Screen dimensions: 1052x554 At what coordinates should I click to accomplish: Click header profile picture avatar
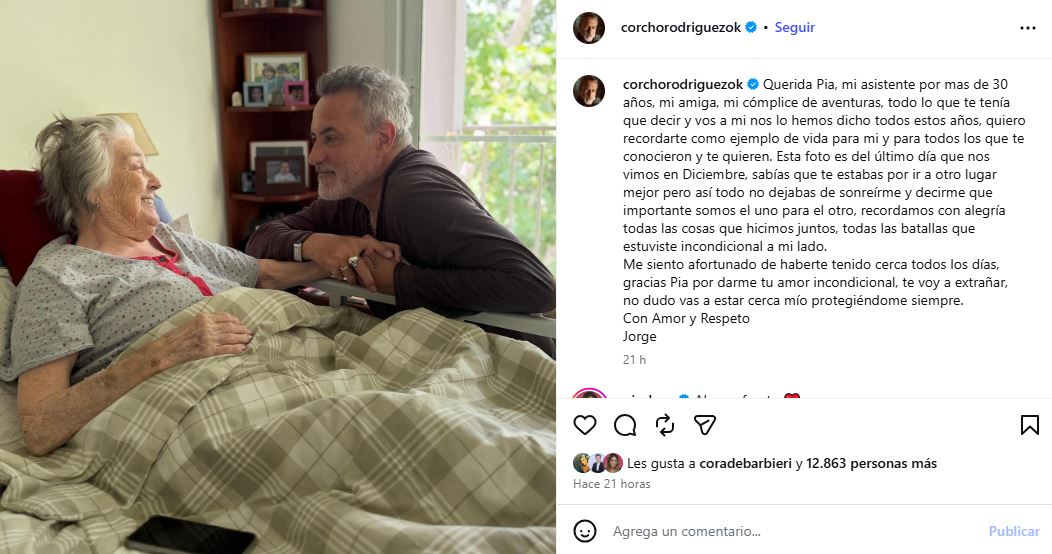pos(588,27)
